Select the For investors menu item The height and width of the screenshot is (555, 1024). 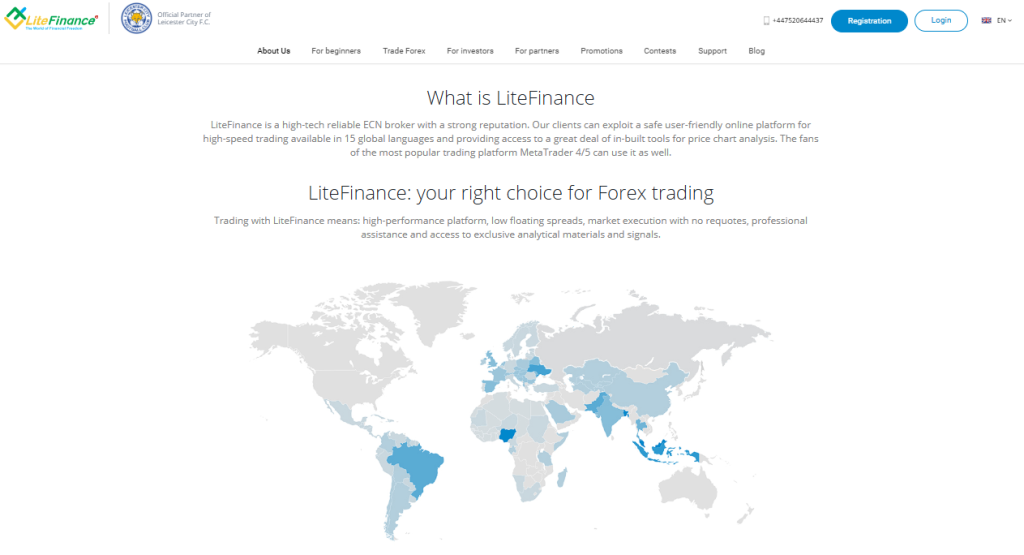[x=470, y=51]
